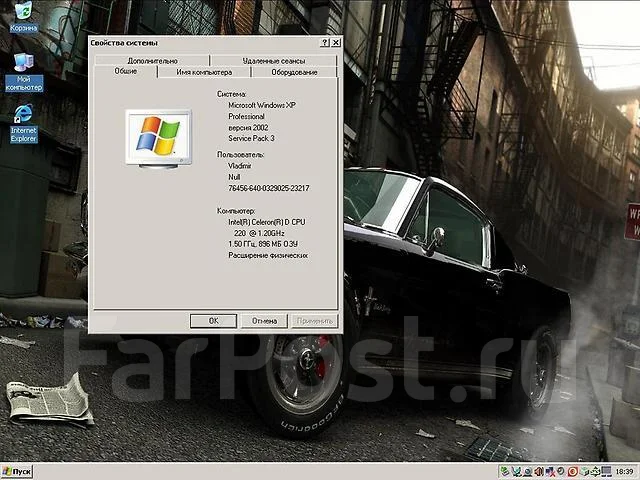Viewport: 640px width, 480px height.
Task: Confirm the dialog with OK button
Action: point(213,321)
